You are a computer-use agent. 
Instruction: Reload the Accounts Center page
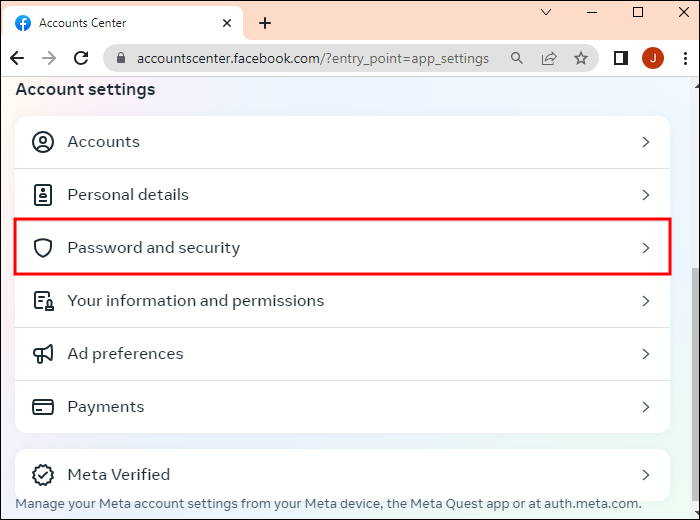[79, 58]
